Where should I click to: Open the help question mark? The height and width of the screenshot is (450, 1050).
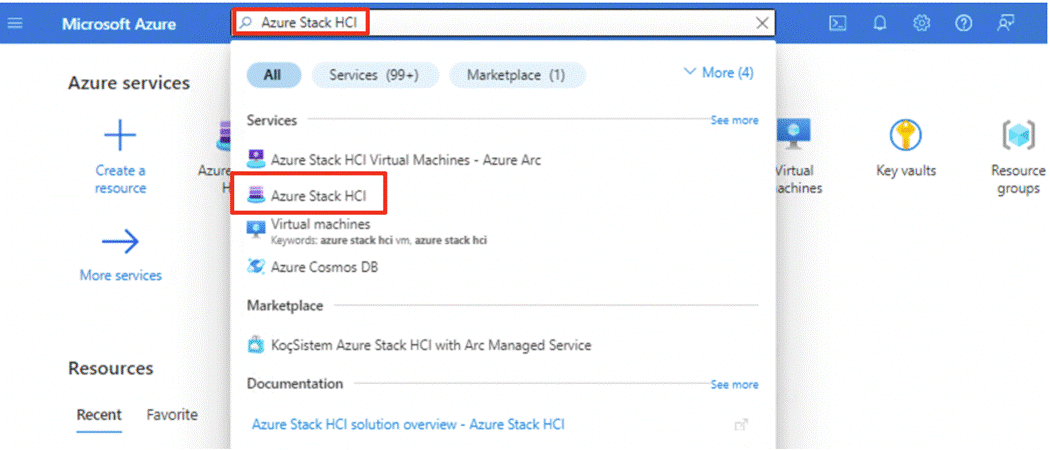click(964, 23)
